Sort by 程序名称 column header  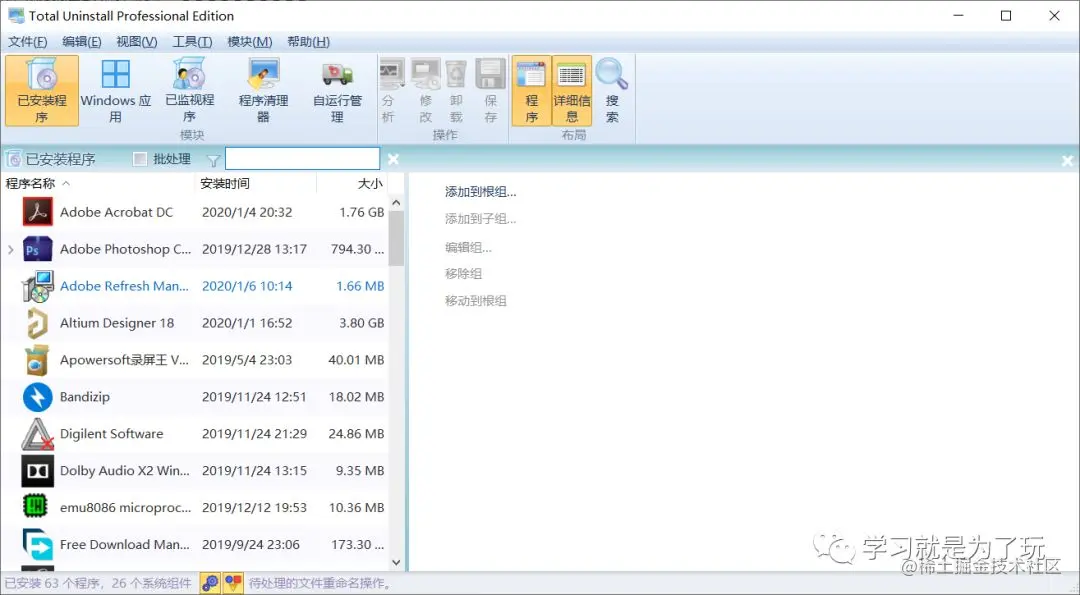tap(30, 183)
